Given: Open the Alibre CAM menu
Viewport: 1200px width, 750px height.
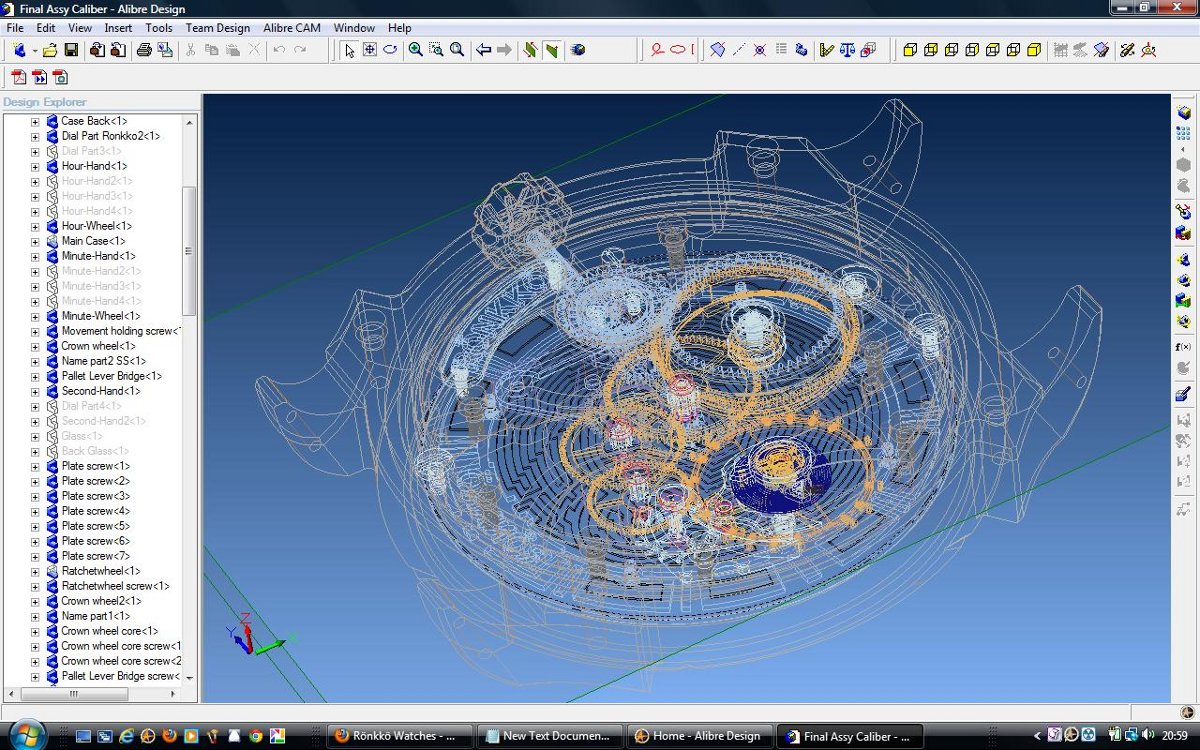Looking at the screenshot, I should click(292, 28).
